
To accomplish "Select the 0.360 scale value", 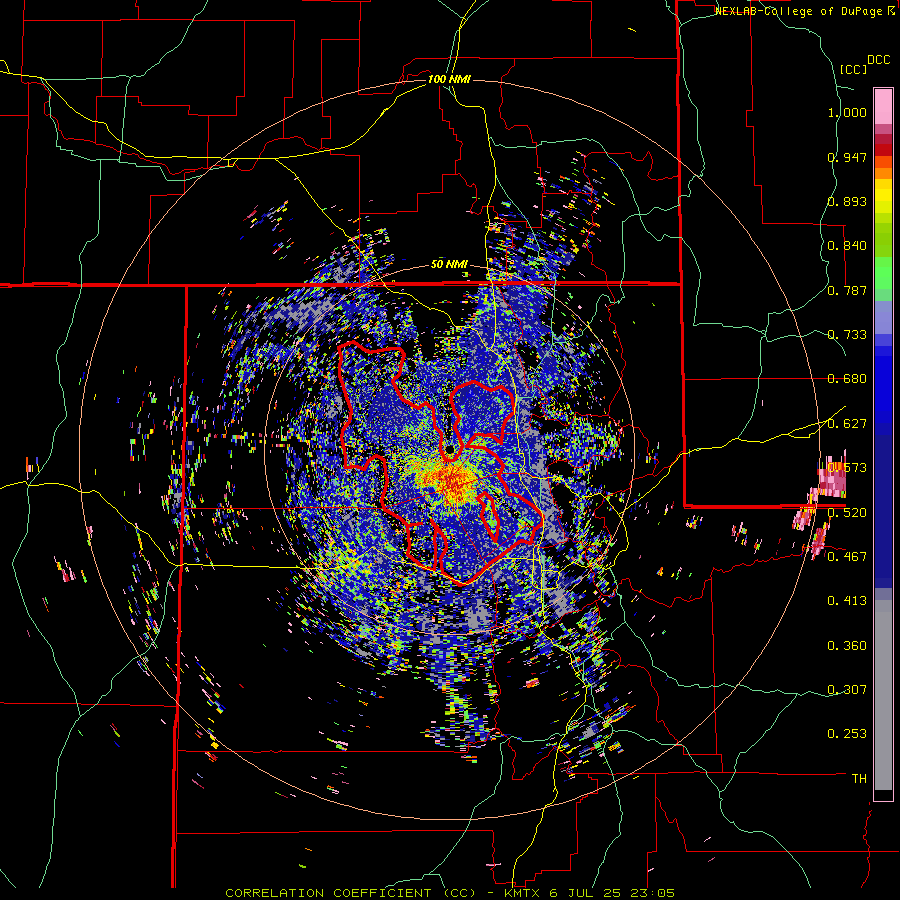I will [x=847, y=646].
